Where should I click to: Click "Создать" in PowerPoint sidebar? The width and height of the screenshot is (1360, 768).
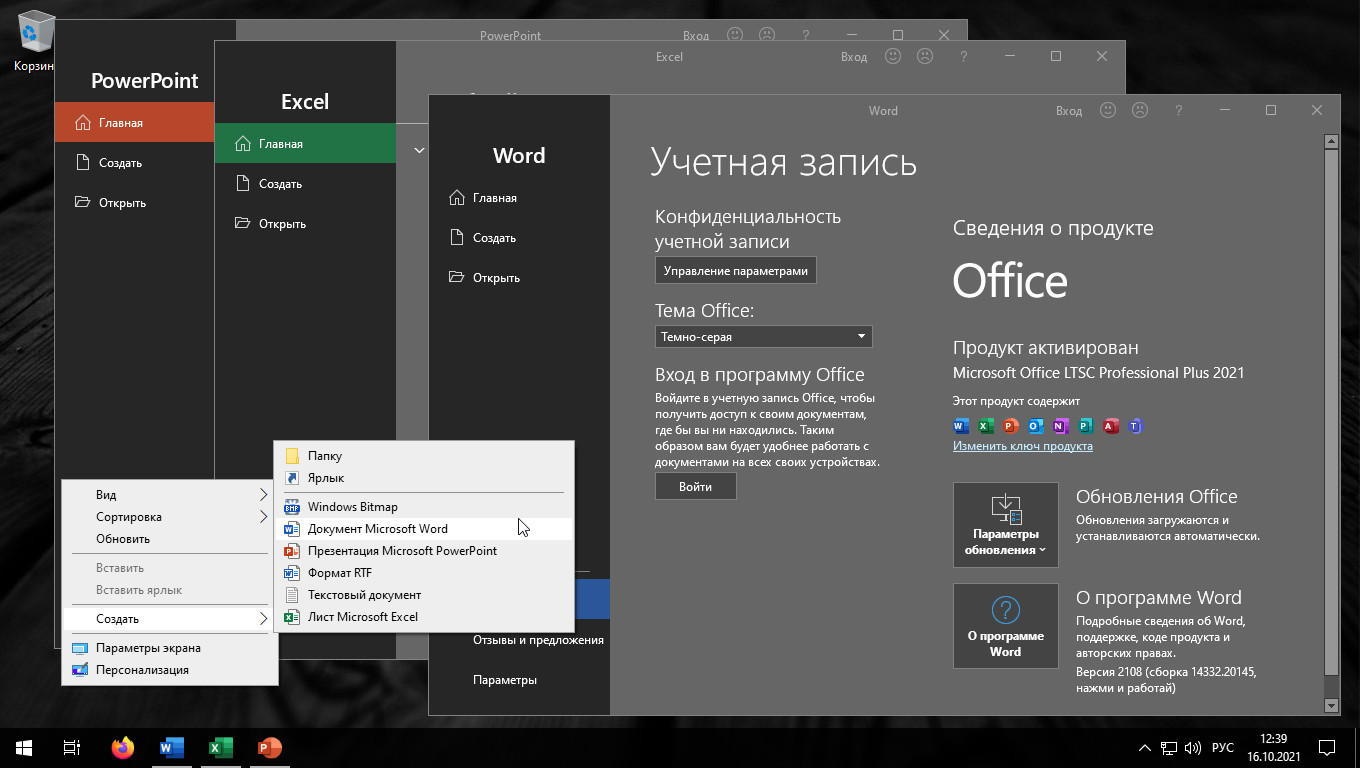click(x=134, y=163)
